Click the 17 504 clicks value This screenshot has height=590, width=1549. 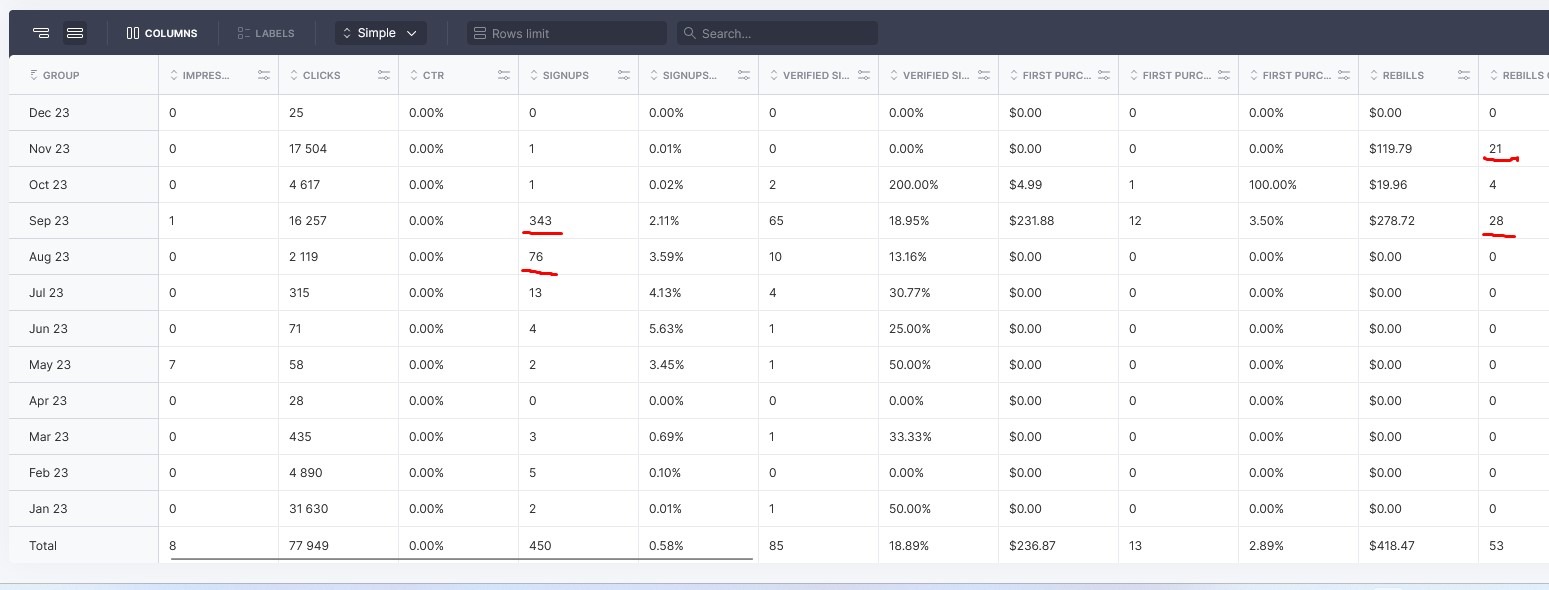click(x=308, y=149)
